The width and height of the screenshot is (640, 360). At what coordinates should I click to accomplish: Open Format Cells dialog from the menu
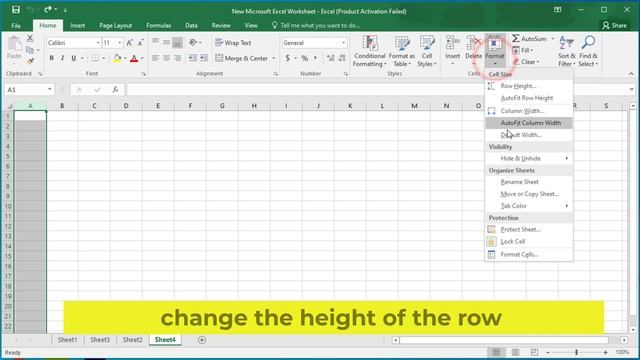coord(529,254)
